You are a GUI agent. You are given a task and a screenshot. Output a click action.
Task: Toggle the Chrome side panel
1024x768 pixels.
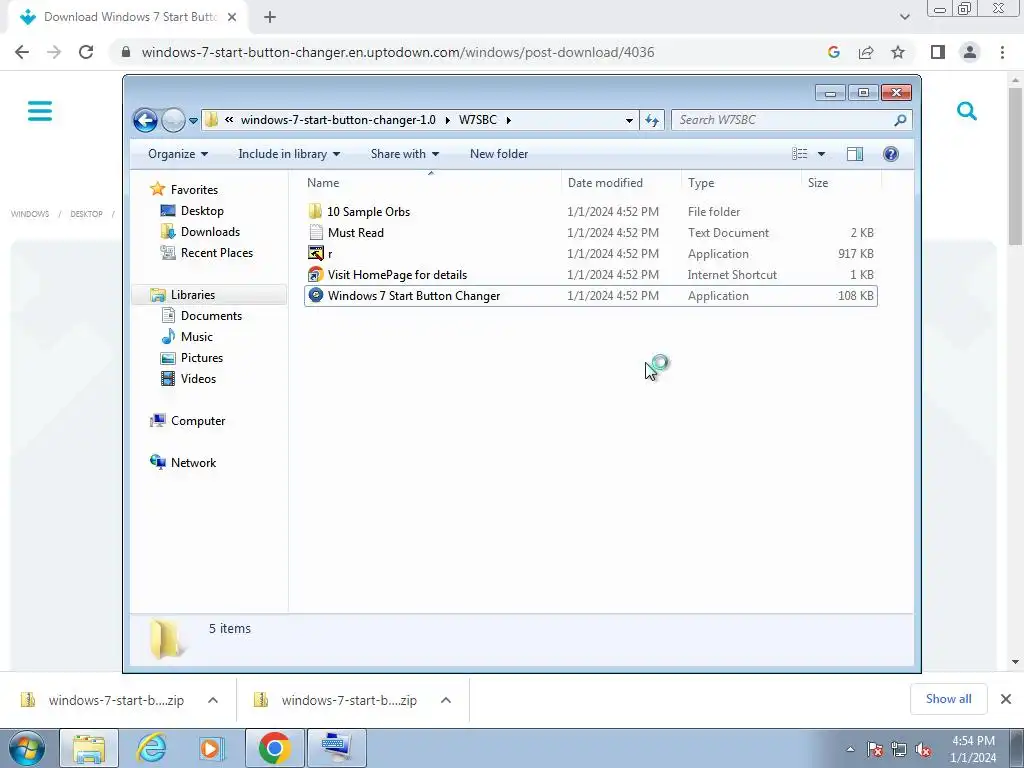point(938,52)
